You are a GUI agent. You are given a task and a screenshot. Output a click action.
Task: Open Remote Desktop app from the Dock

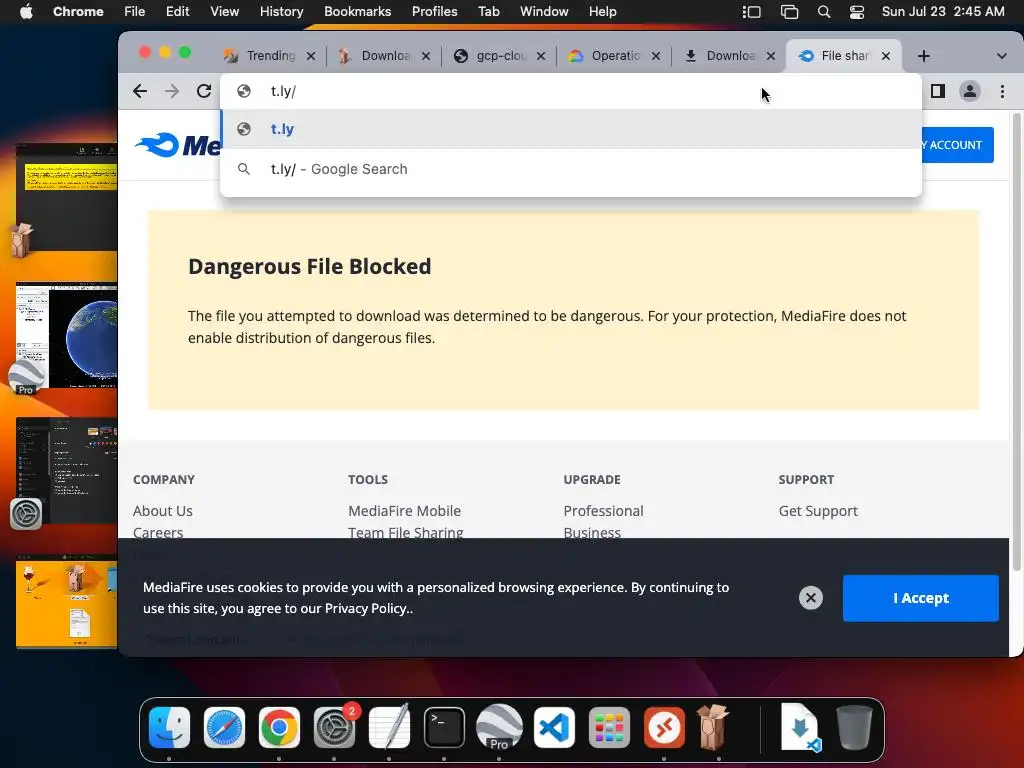[x=664, y=728]
